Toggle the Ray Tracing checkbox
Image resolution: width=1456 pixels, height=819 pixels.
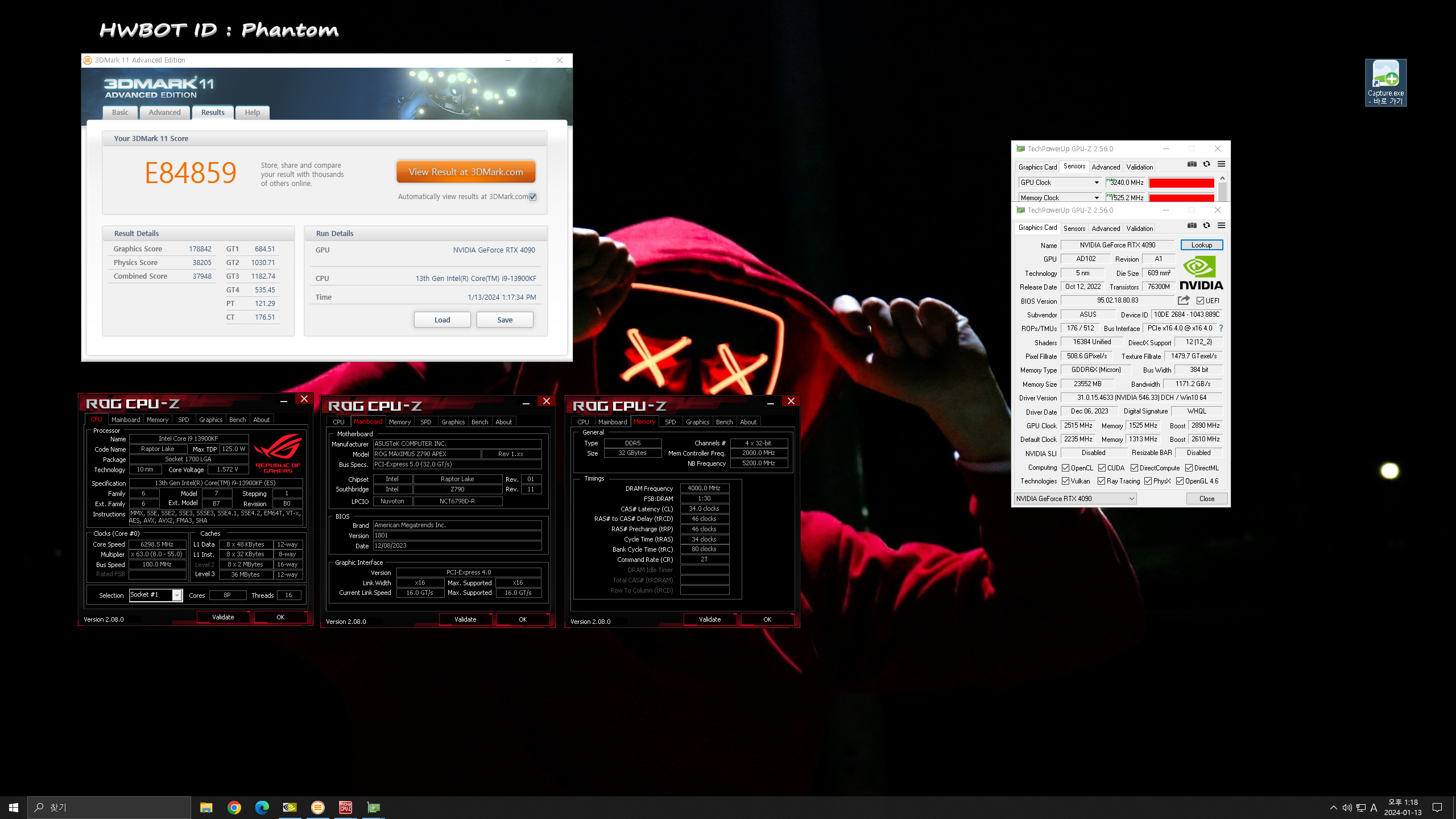[1101, 481]
